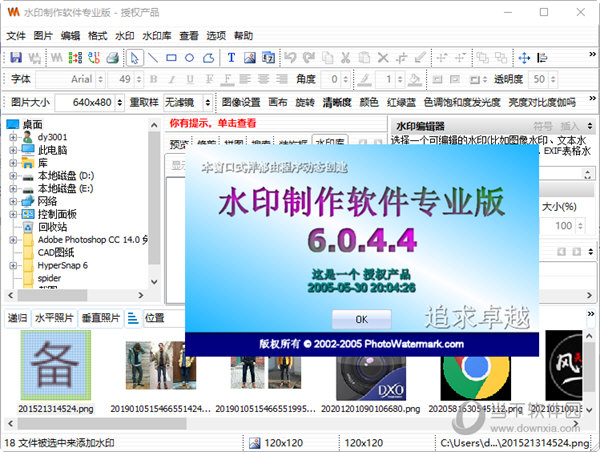Image resolution: width=600 pixels, height=452 pixels.
Task: Select the ellipse shape tool
Action: click(x=189, y=58)
